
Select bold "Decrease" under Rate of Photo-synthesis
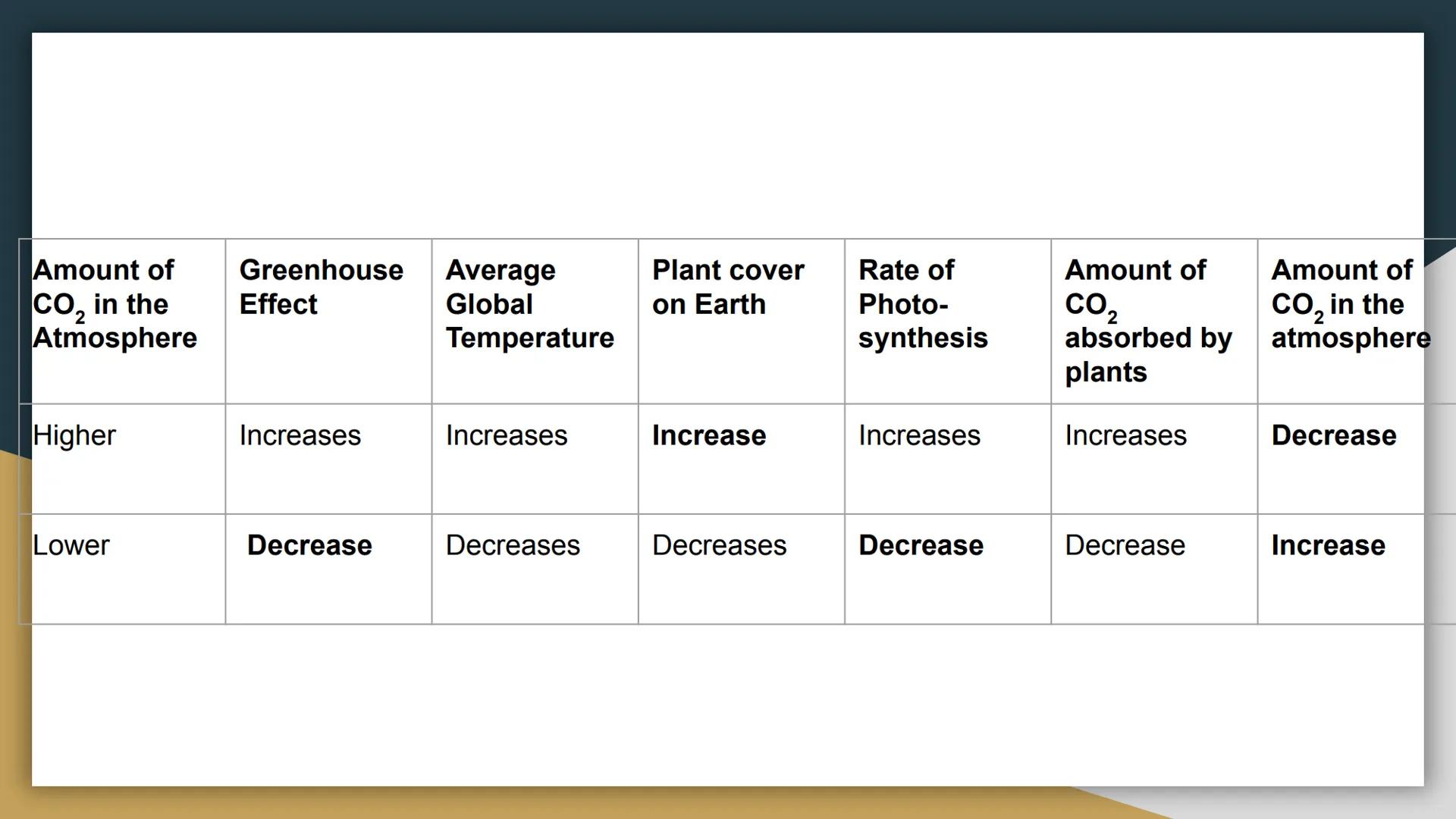[921, 546]
